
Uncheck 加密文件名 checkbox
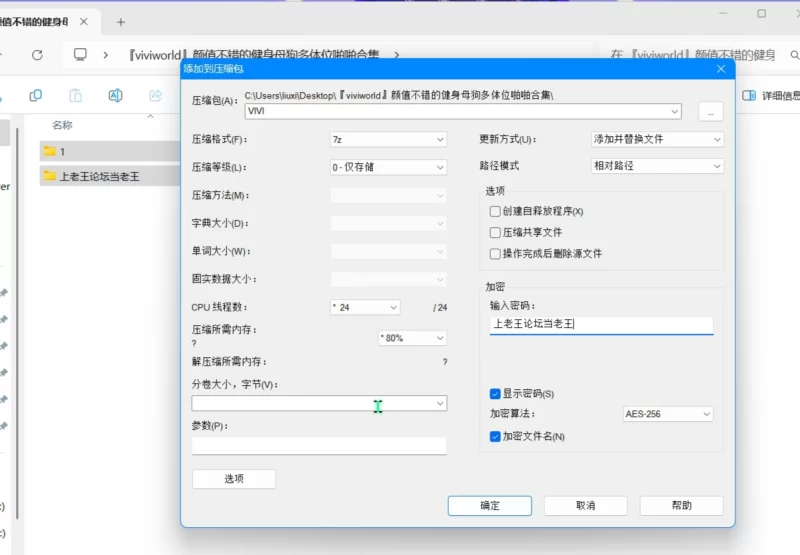point(494,437)
